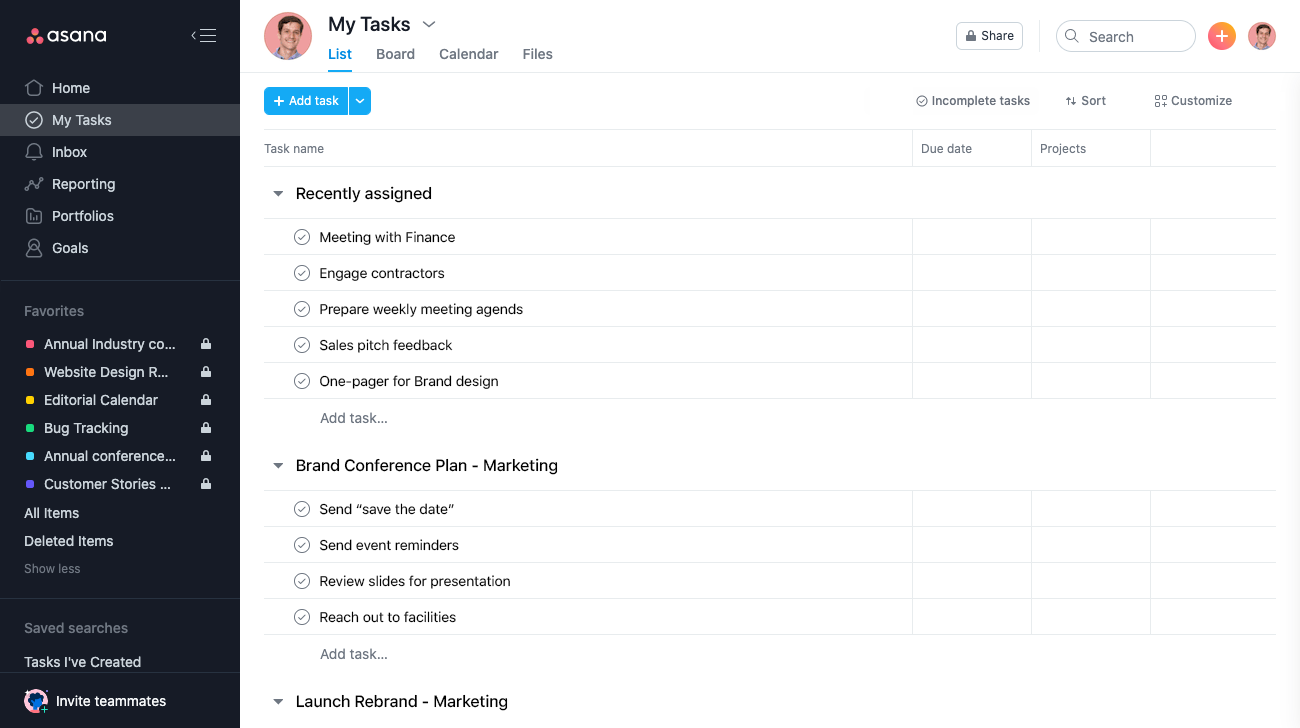Click the My Tasks checkmark icon in the sidebar

click(34, 120)
